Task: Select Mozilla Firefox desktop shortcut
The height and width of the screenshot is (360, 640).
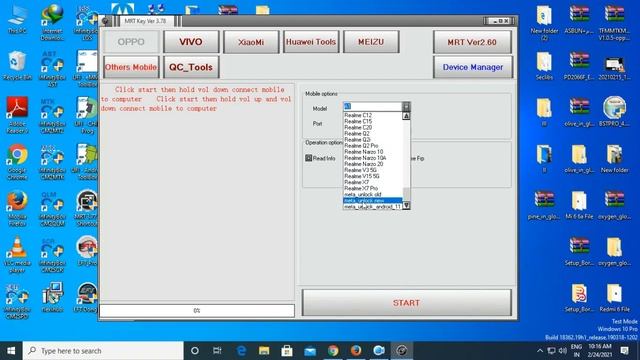Action: 17,208
